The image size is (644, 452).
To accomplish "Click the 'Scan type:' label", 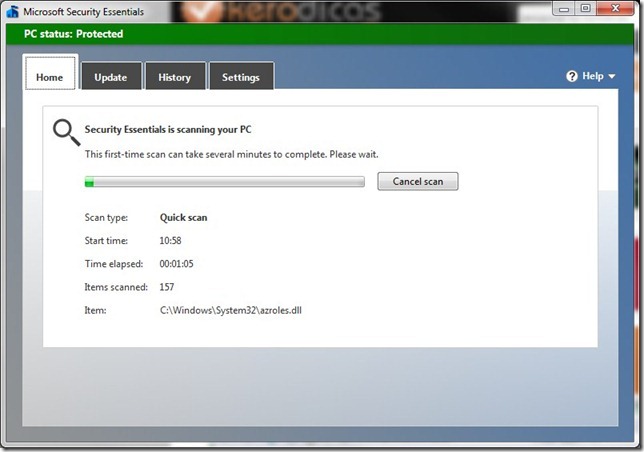I will 106,218.
